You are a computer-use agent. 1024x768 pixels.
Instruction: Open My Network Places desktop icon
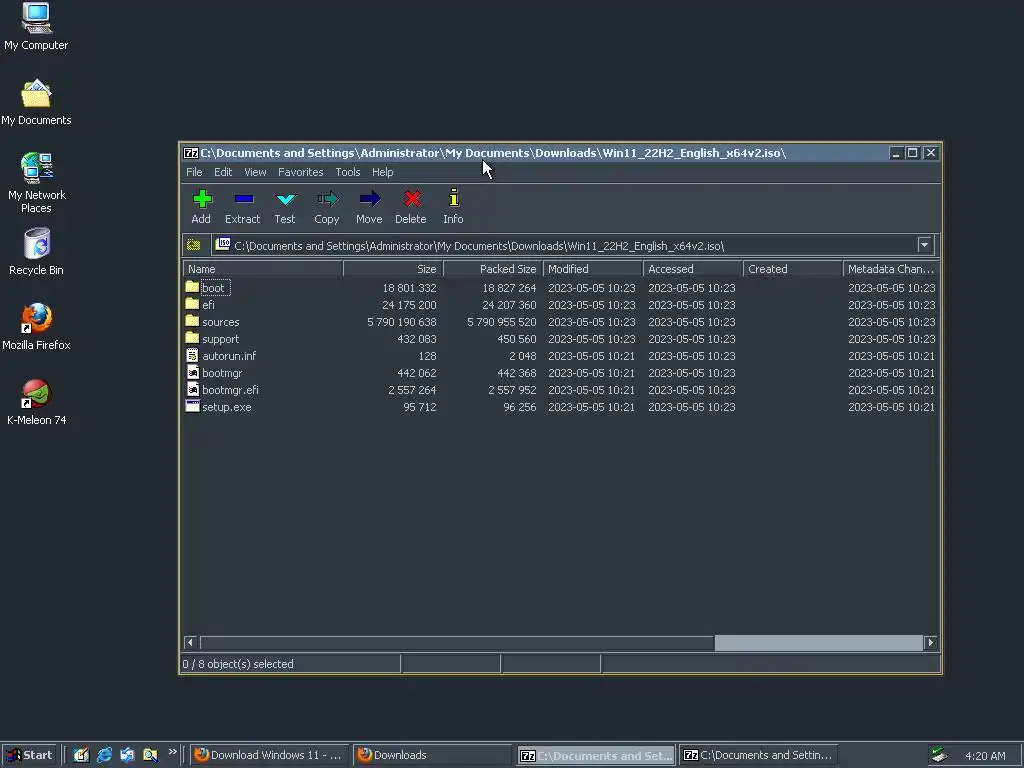click(37, 182)
